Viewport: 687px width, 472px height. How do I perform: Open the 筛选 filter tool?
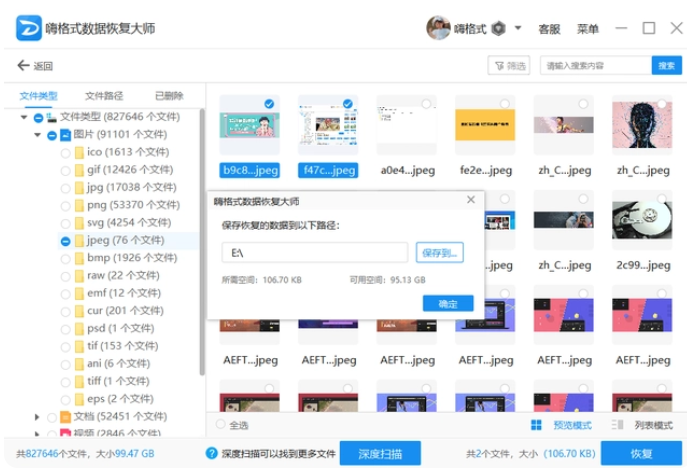point(508,66)
